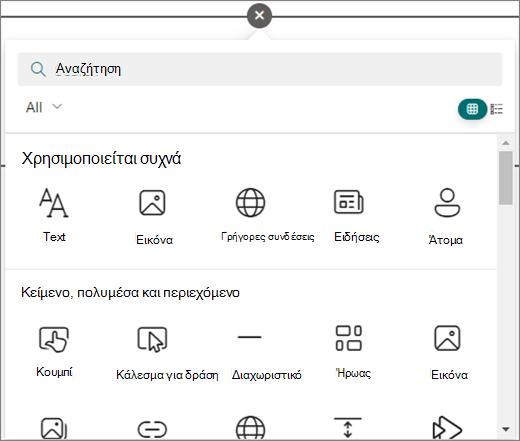
Task: Open the All category filter dropdown
Action: [44, 107]
